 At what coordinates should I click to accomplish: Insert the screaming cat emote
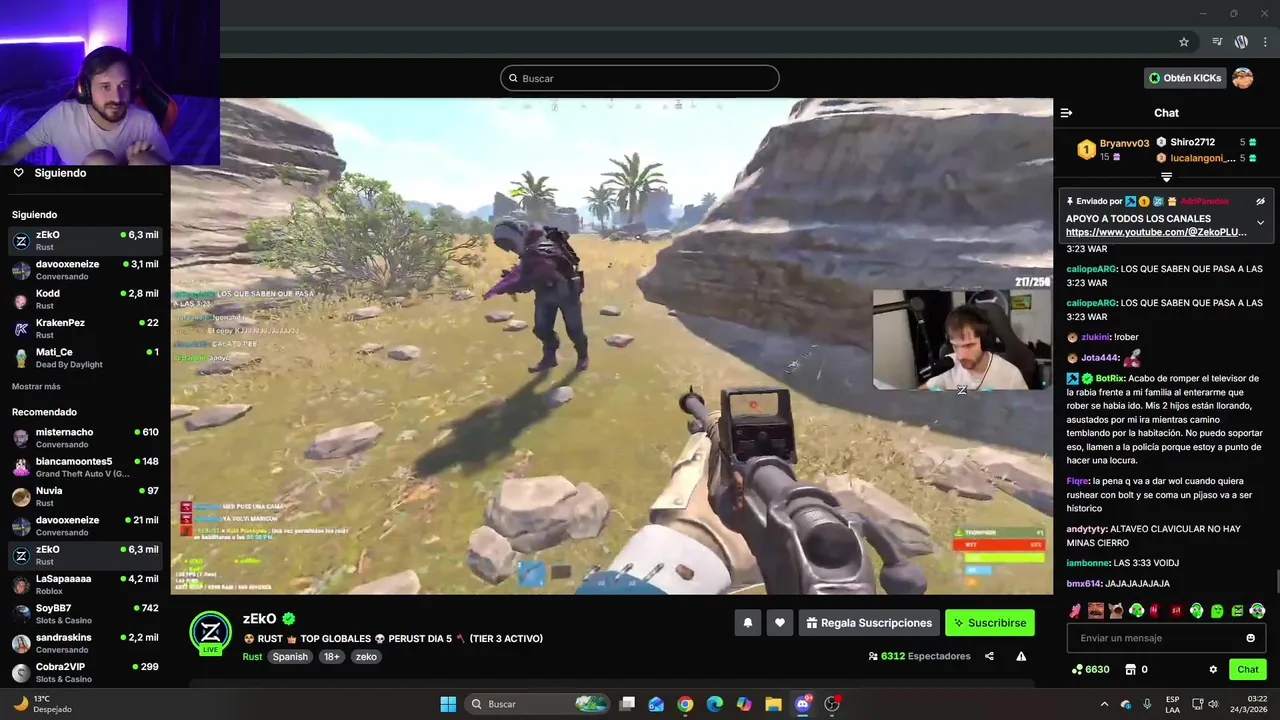tap(1116, 610)
